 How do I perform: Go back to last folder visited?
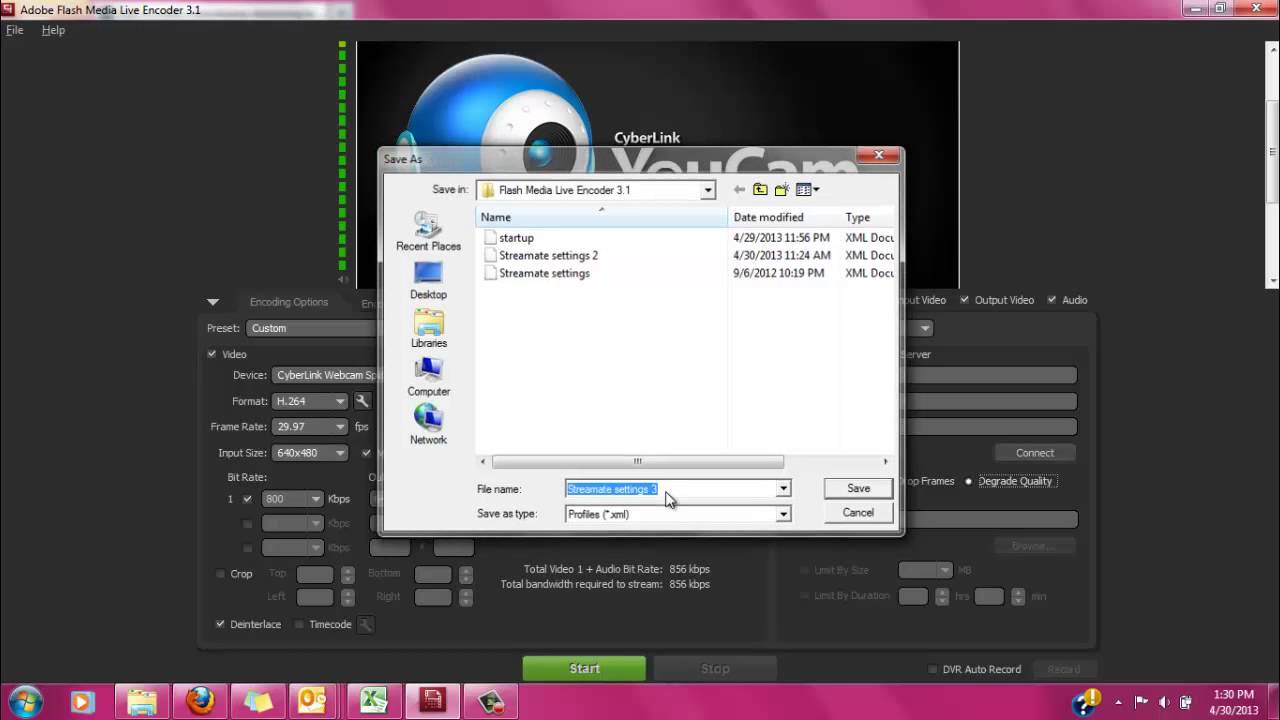(x=739, y=190)
